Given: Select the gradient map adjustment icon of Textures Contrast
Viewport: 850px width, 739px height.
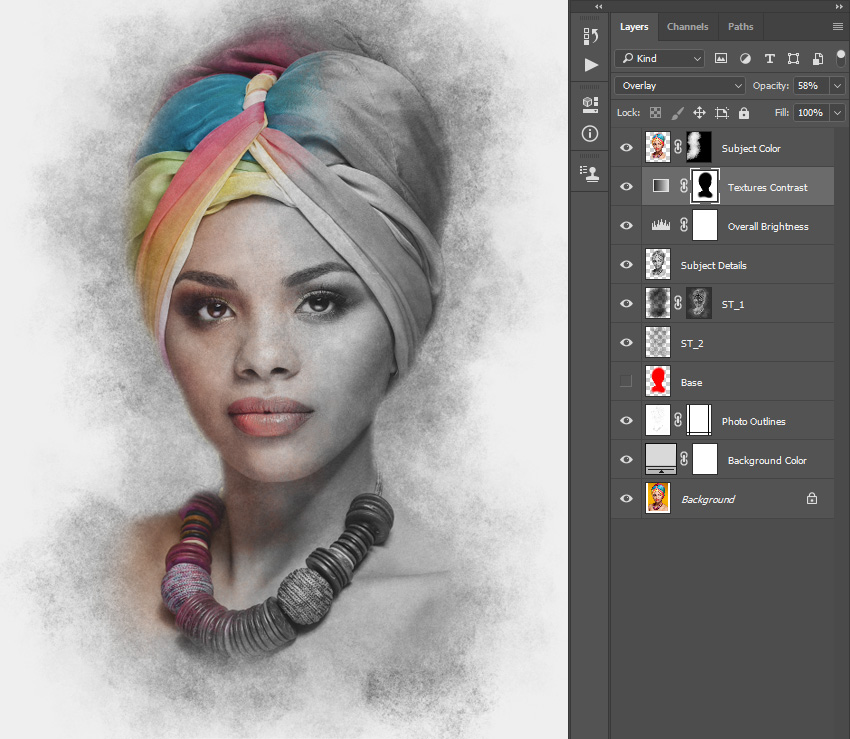Looking at the screenshot, I should click(661, 185).
